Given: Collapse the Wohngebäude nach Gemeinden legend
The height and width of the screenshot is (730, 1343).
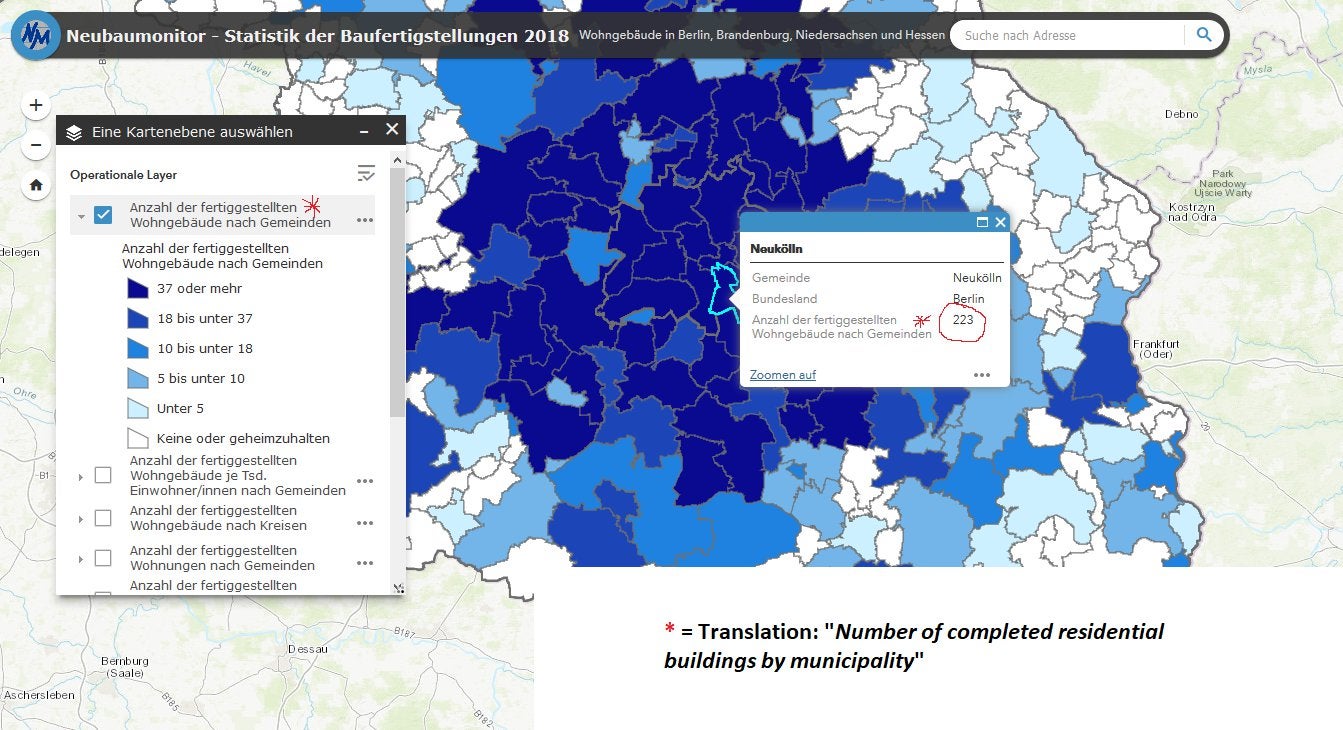Looking at the screenshot, I should [81, 216].
